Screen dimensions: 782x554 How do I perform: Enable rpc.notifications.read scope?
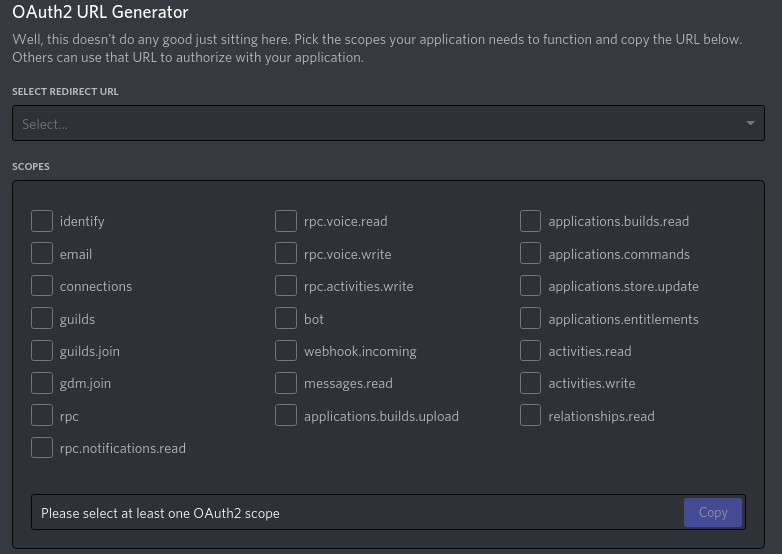pyautogui.click(x=42, y=448)
